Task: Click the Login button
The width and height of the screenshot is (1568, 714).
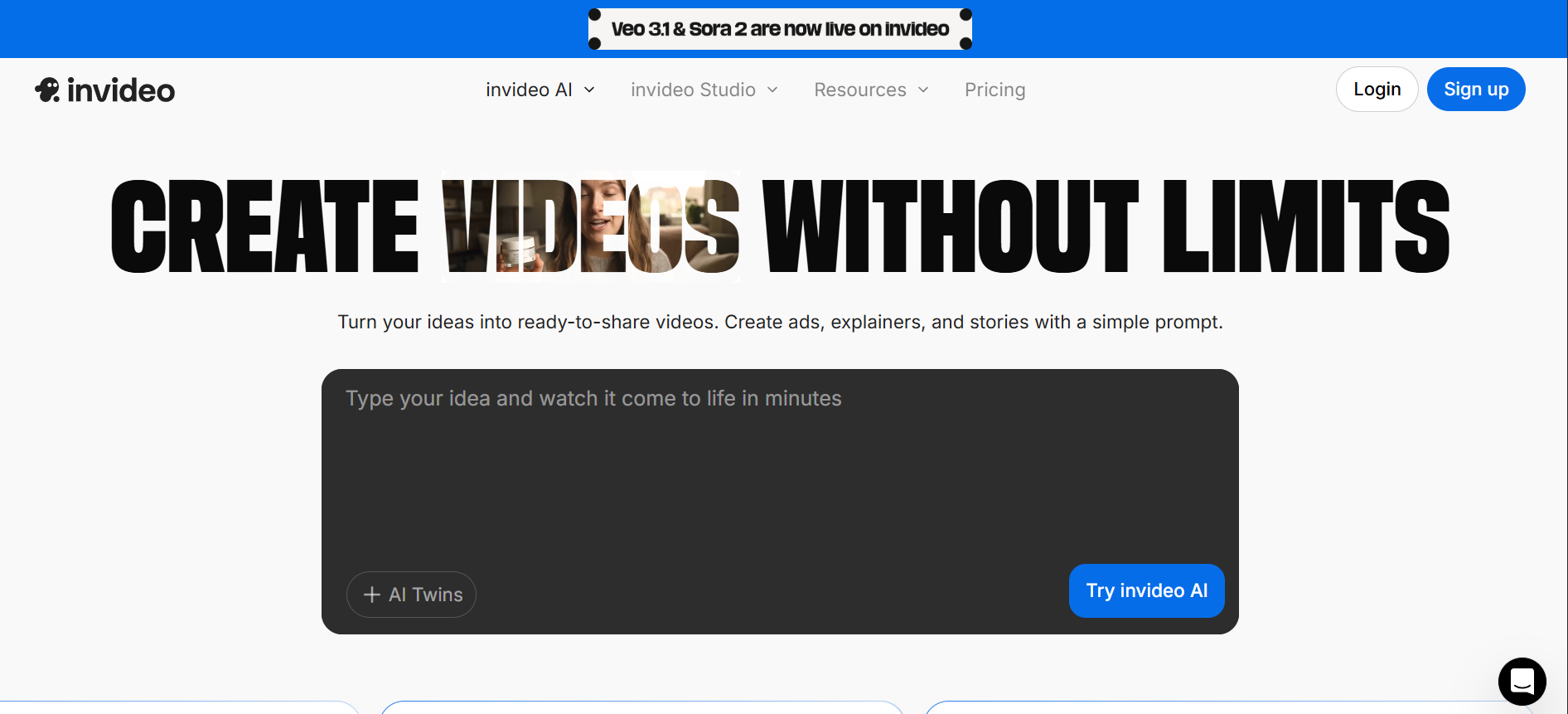Action: [1377, 90]
